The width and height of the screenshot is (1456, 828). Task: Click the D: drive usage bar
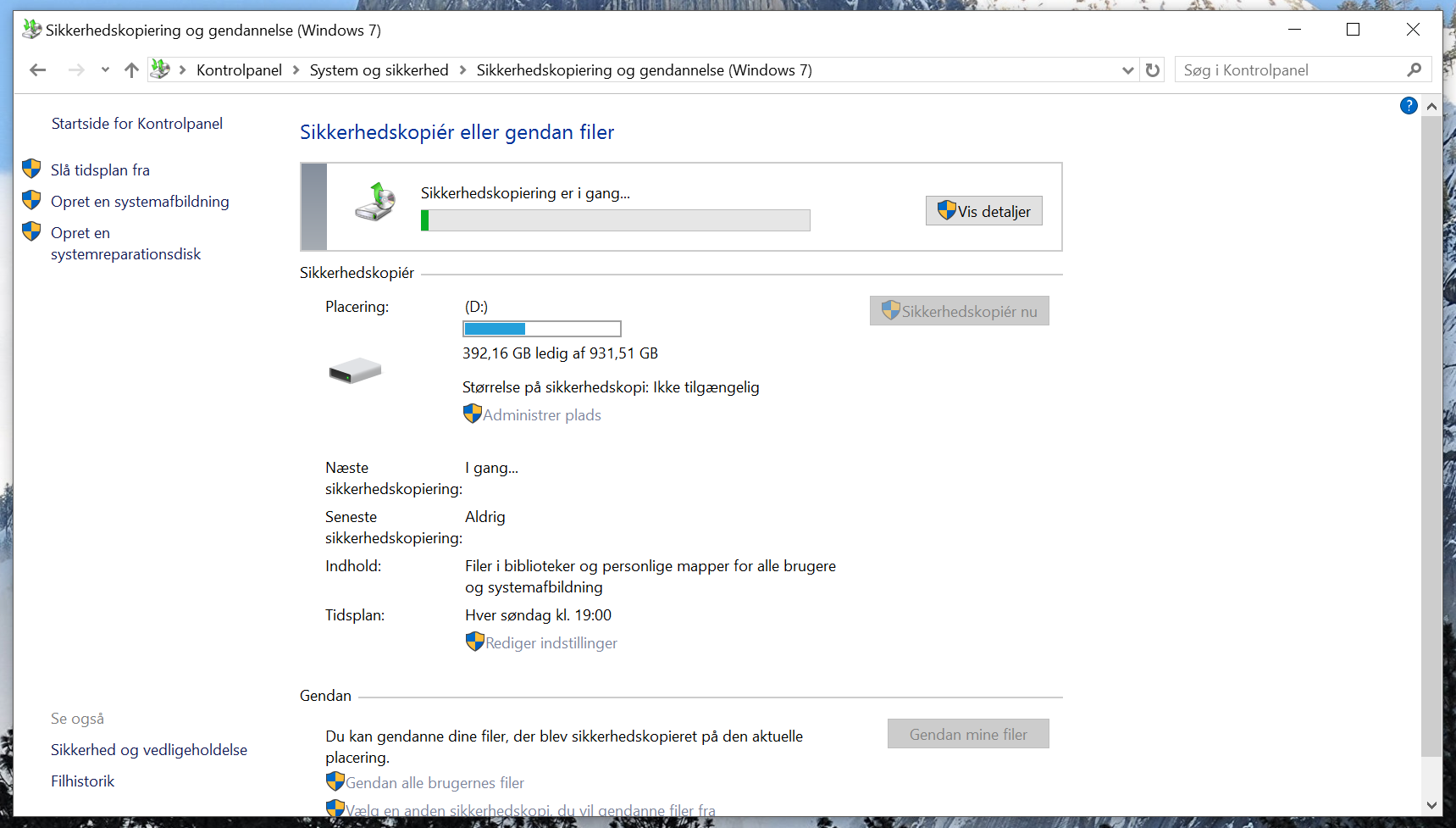[542, 329]
